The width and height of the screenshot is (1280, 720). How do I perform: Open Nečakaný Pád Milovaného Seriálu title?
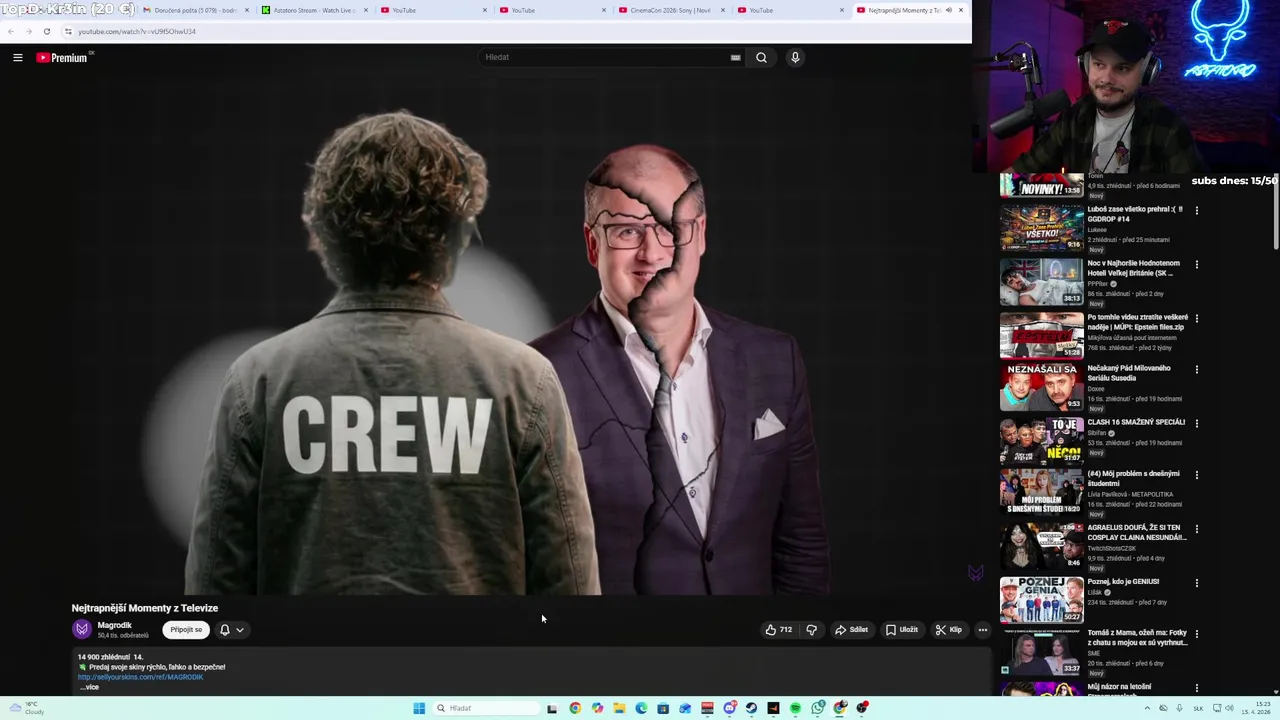[x=1129, y=373]
